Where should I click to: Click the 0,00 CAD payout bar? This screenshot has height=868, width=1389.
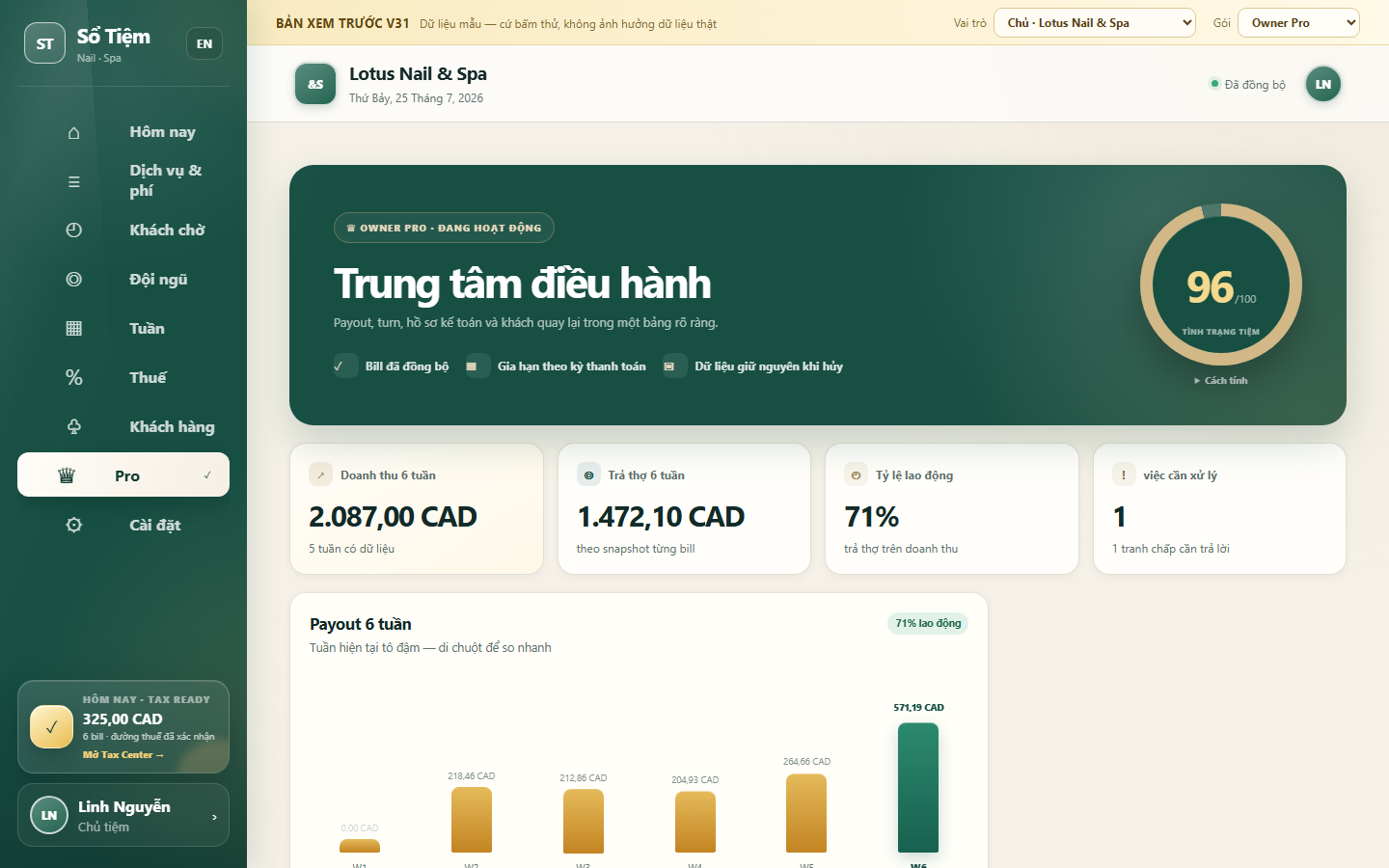pos(360,847)
